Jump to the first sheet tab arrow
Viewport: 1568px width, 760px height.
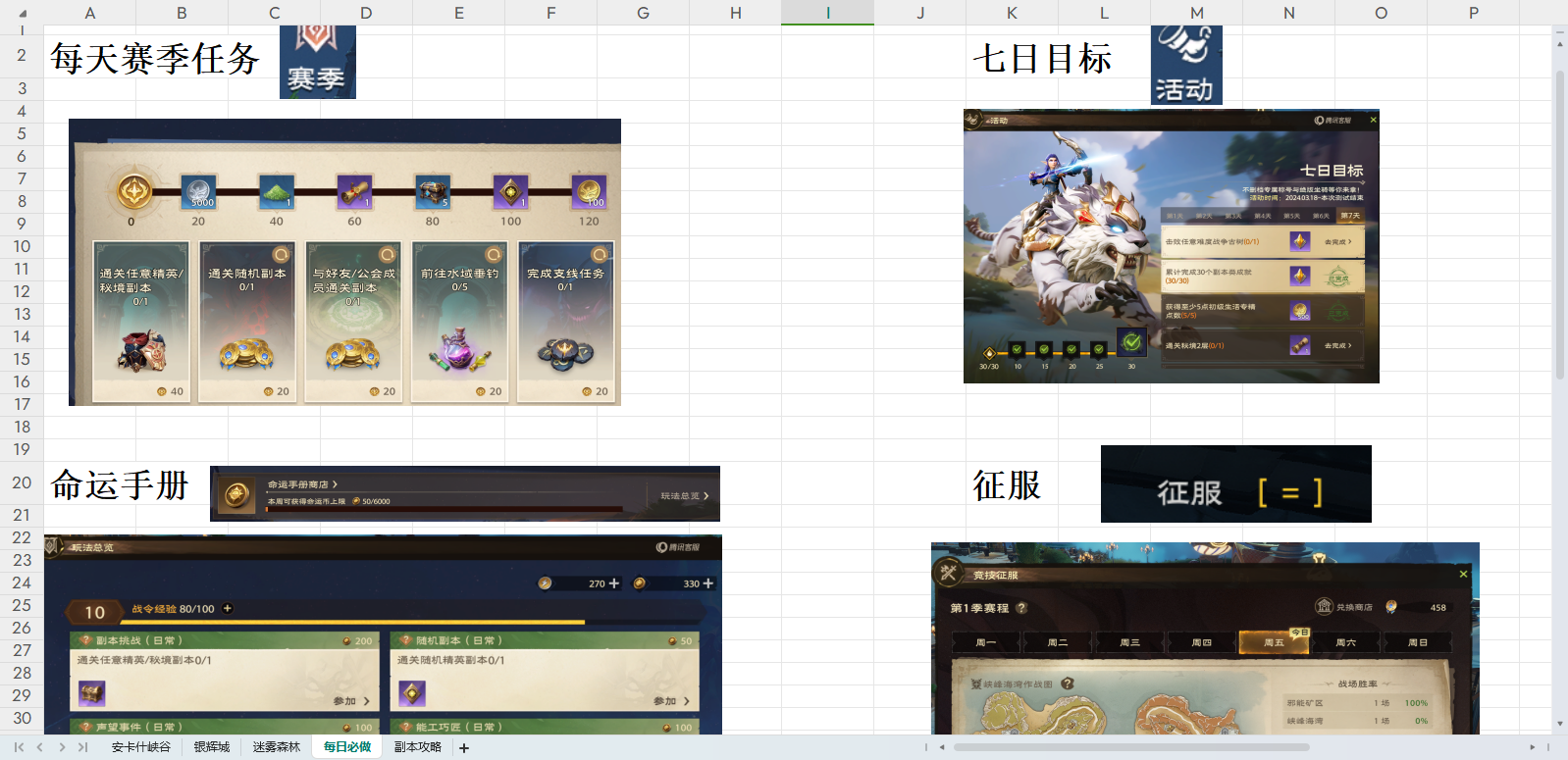[19, 747]
